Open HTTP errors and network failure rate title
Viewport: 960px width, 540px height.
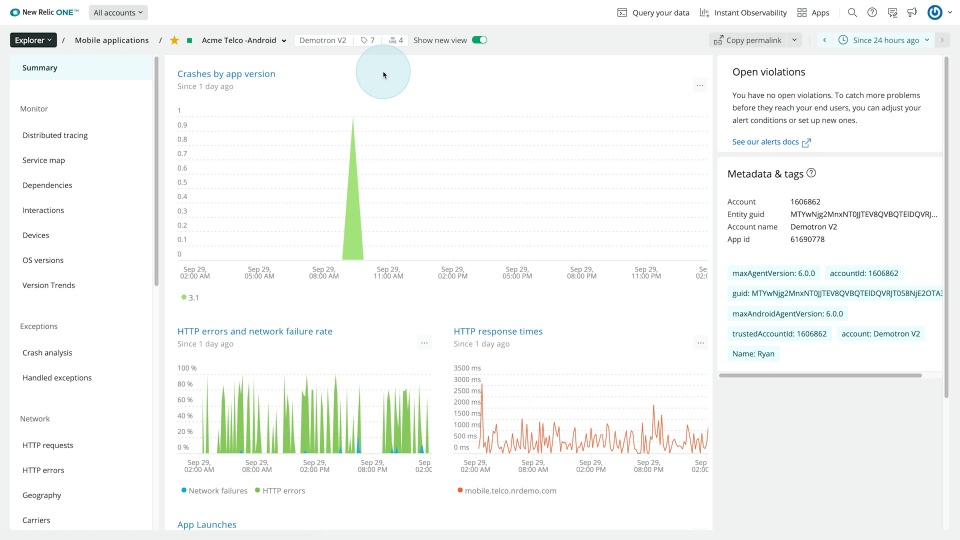[x=255, y=331]
